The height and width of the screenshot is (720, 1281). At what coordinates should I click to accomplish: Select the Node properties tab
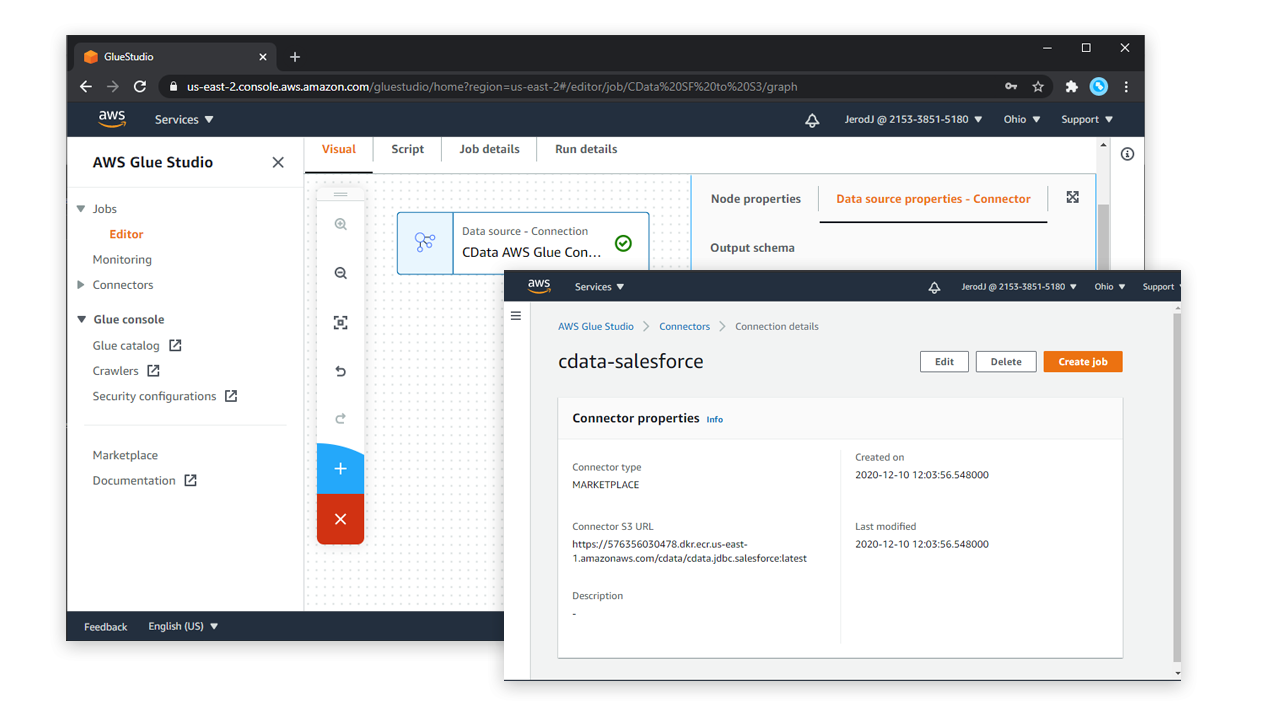point(756,199)
